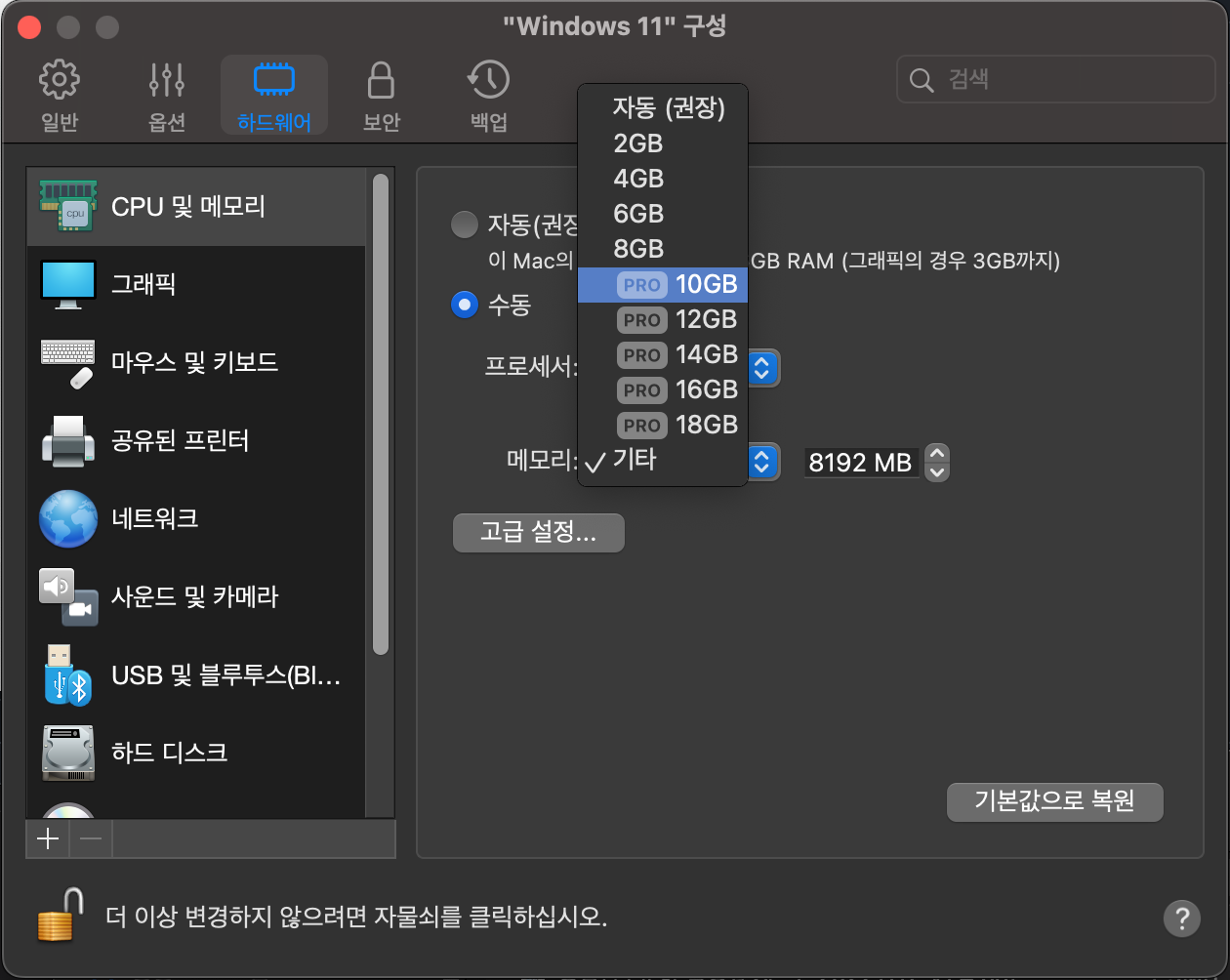Screen dimensions: 1230x980
Task: Select 마우스 및 키보드 in the sidebar
Action: coord(196,362)
